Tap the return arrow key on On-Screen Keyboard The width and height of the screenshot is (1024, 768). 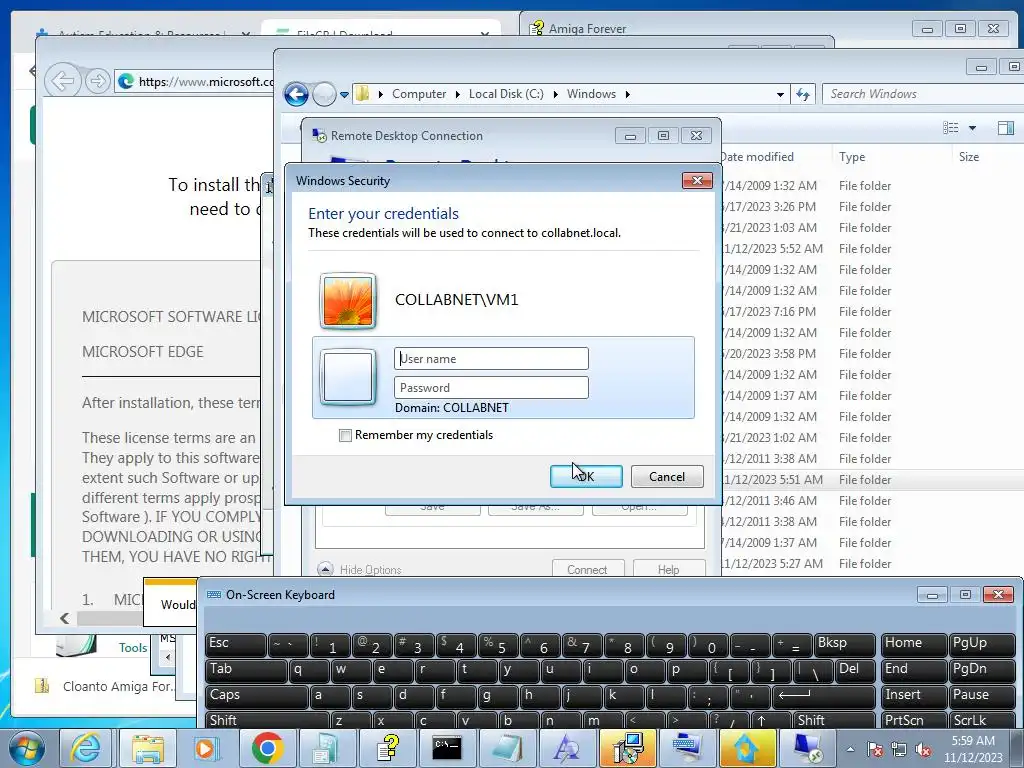[x=823, y=696]
